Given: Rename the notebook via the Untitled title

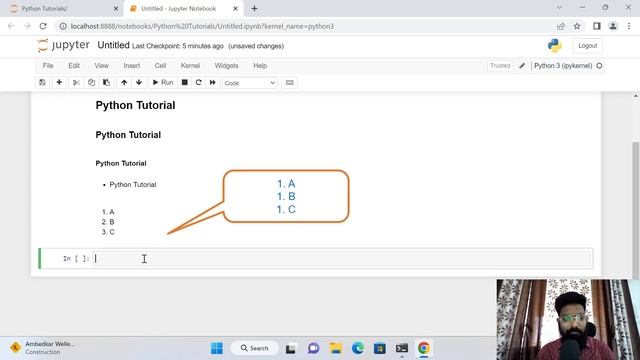Looking at the screenshot, I should 113,45.
